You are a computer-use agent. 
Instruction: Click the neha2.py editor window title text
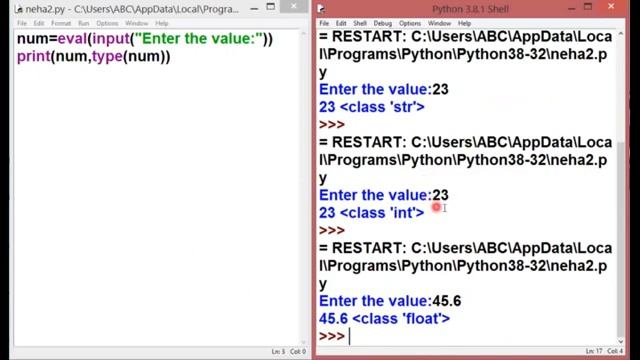[x=132, y=9]
